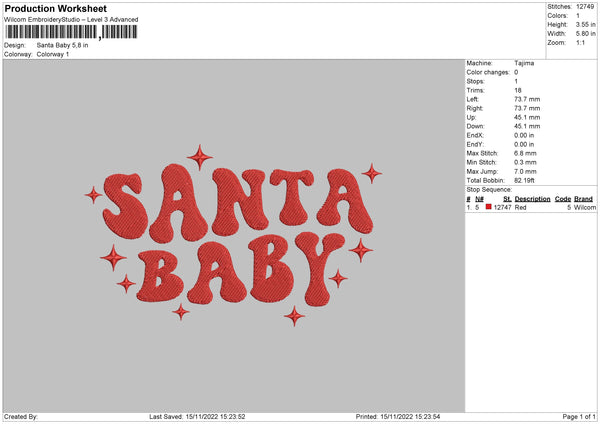
Task: Click the Left value 73.7 mm
Action: tap(527, 99)
